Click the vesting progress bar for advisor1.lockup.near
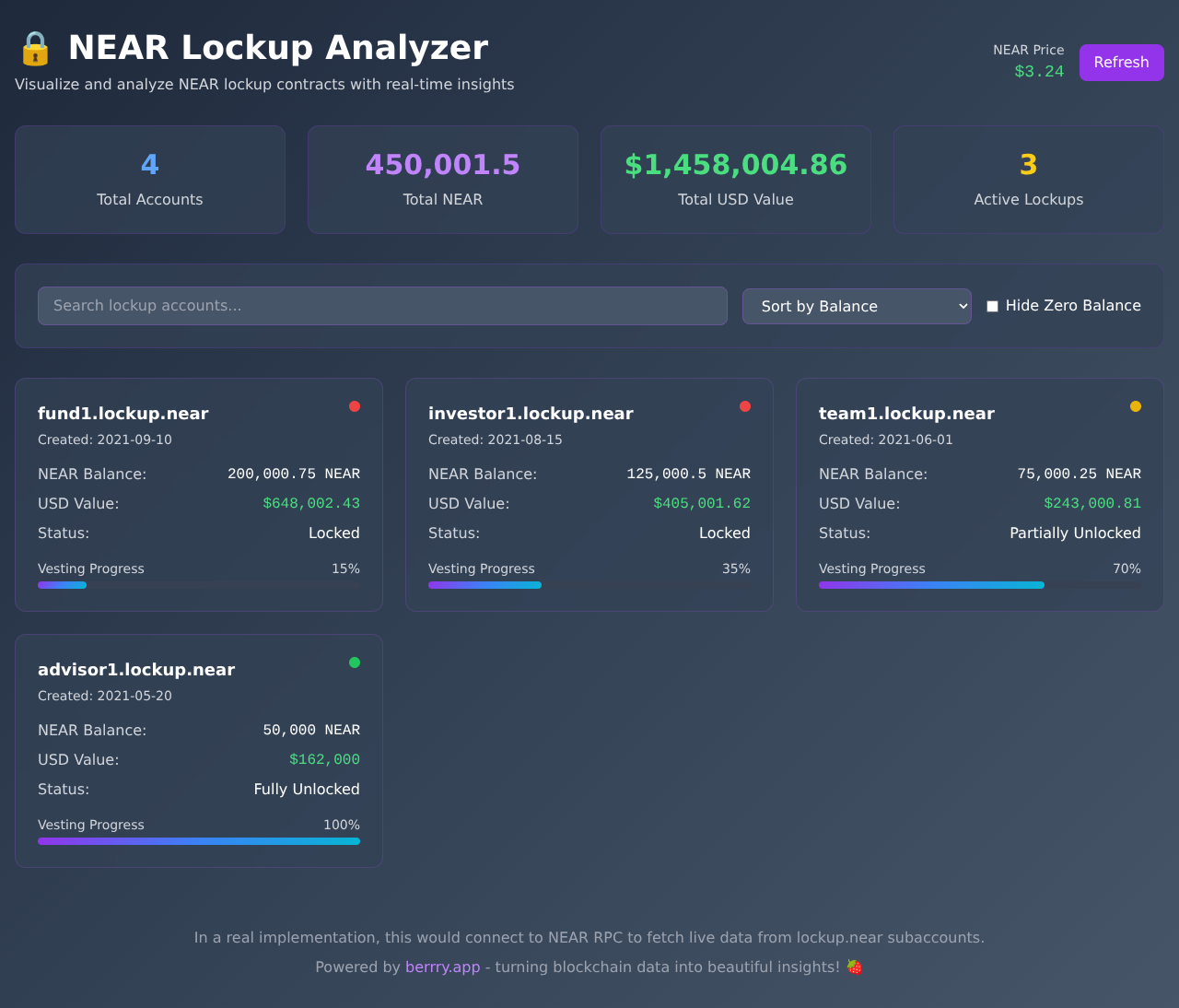Viewport: 1179px width, 1008px height. [x=199, y=840]
